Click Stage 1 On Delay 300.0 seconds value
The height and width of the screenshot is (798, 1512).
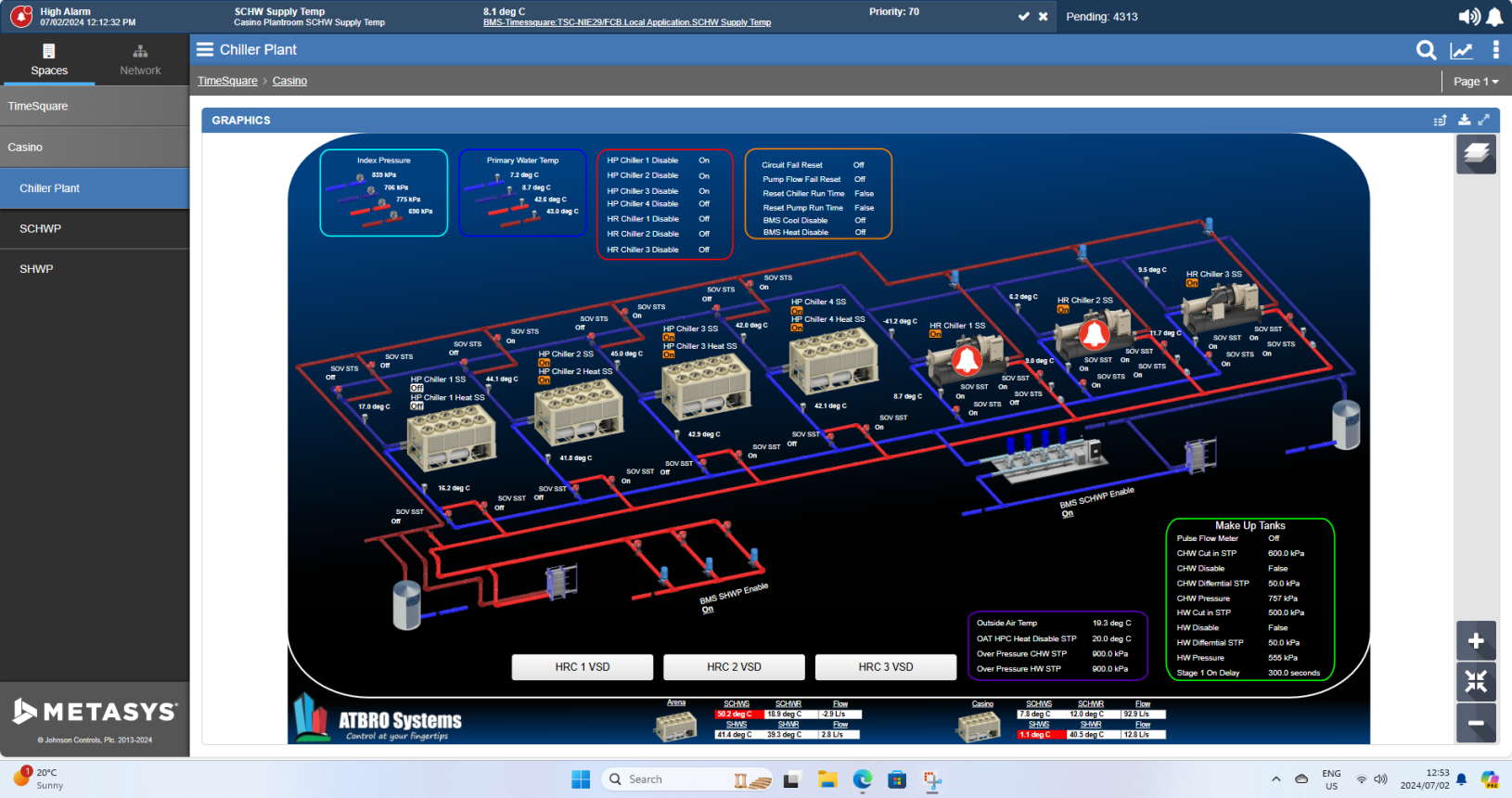tap(1293, 674)
